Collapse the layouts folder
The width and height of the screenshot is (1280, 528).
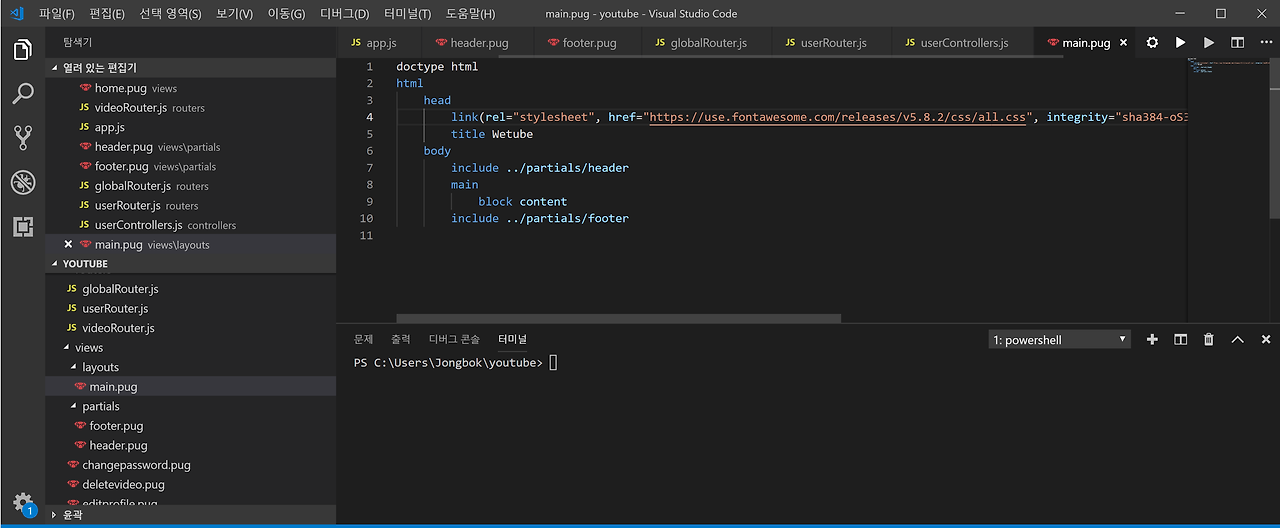pos(190,367)
